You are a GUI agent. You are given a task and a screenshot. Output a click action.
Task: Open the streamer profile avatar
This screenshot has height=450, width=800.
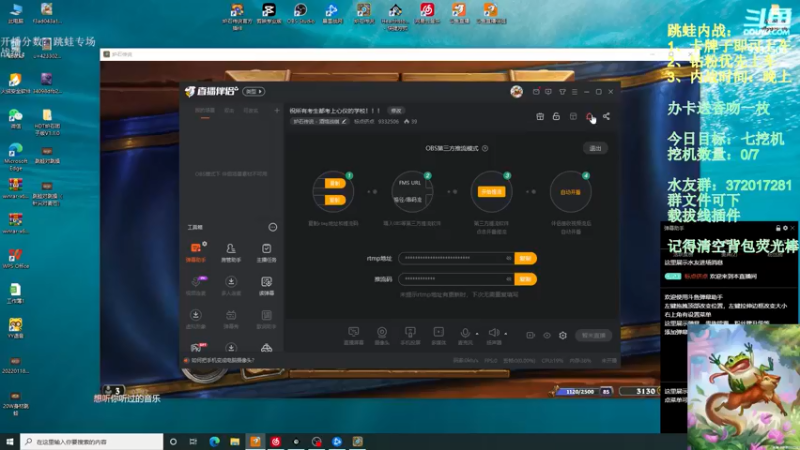pyautogui.click(x=516, y=91)
